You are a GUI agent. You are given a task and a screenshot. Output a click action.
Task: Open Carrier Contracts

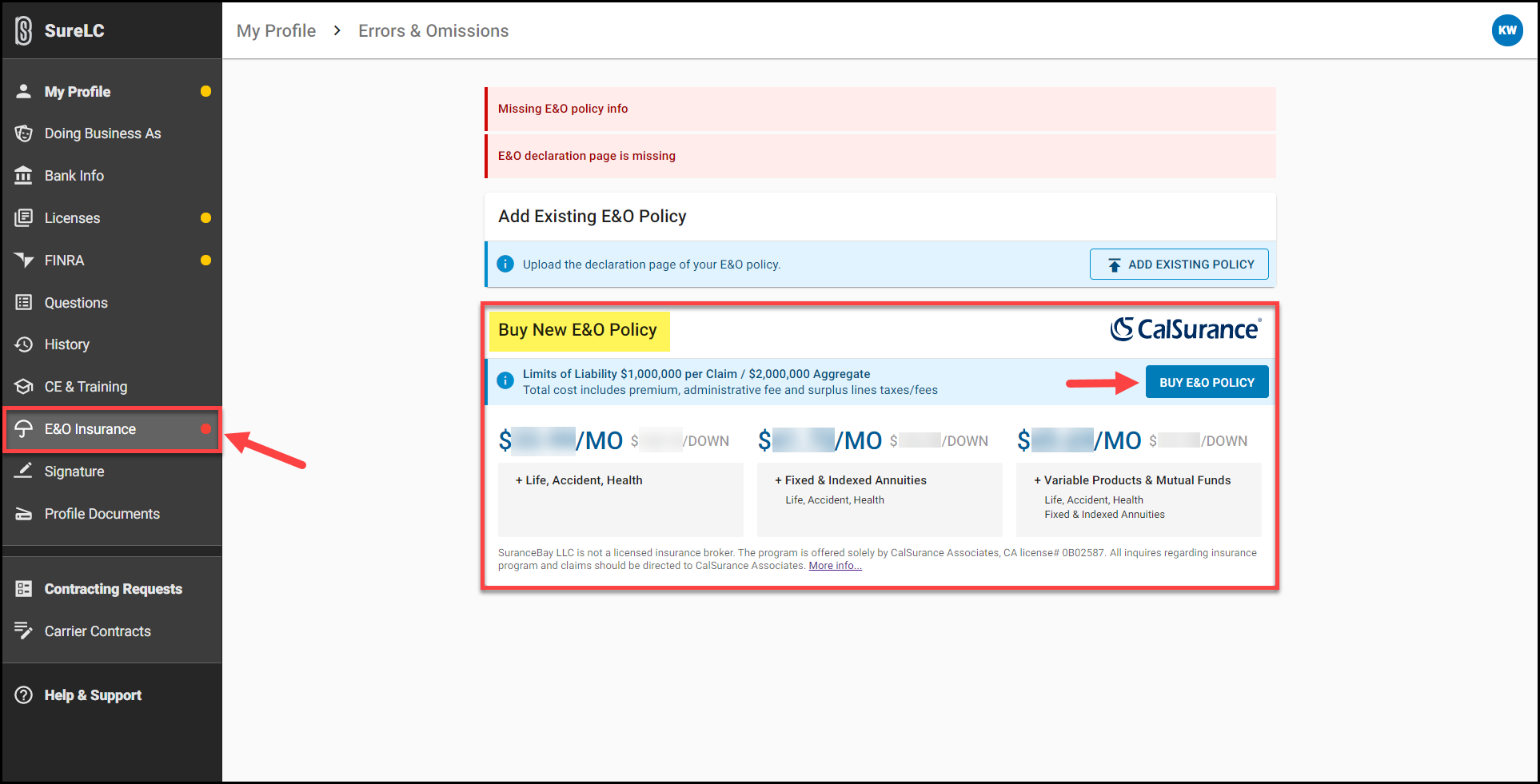(112, 631)
